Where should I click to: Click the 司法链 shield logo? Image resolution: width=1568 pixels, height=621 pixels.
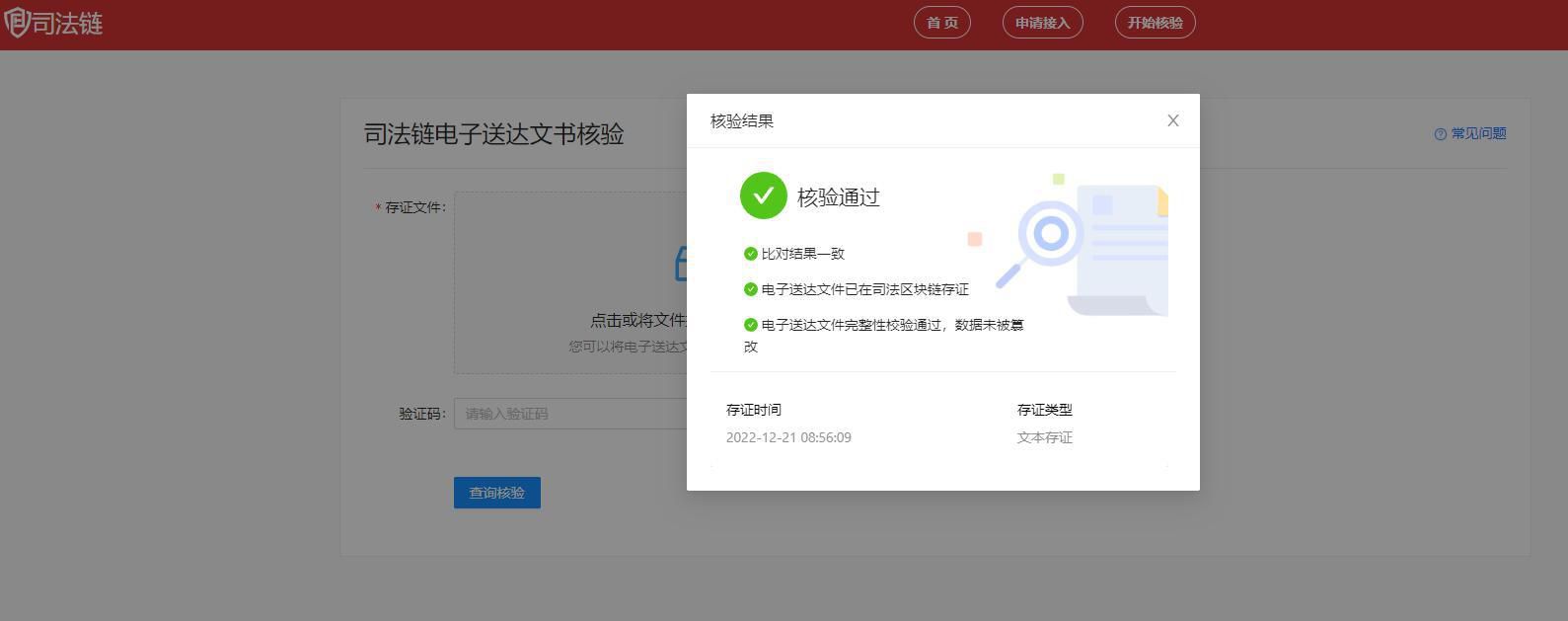17,23
